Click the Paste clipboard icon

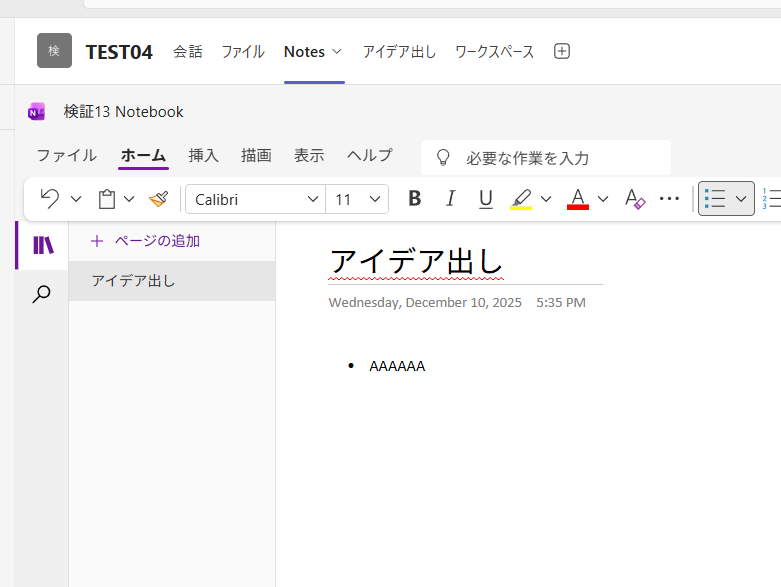pyautogui.click(x=107, y=199)
